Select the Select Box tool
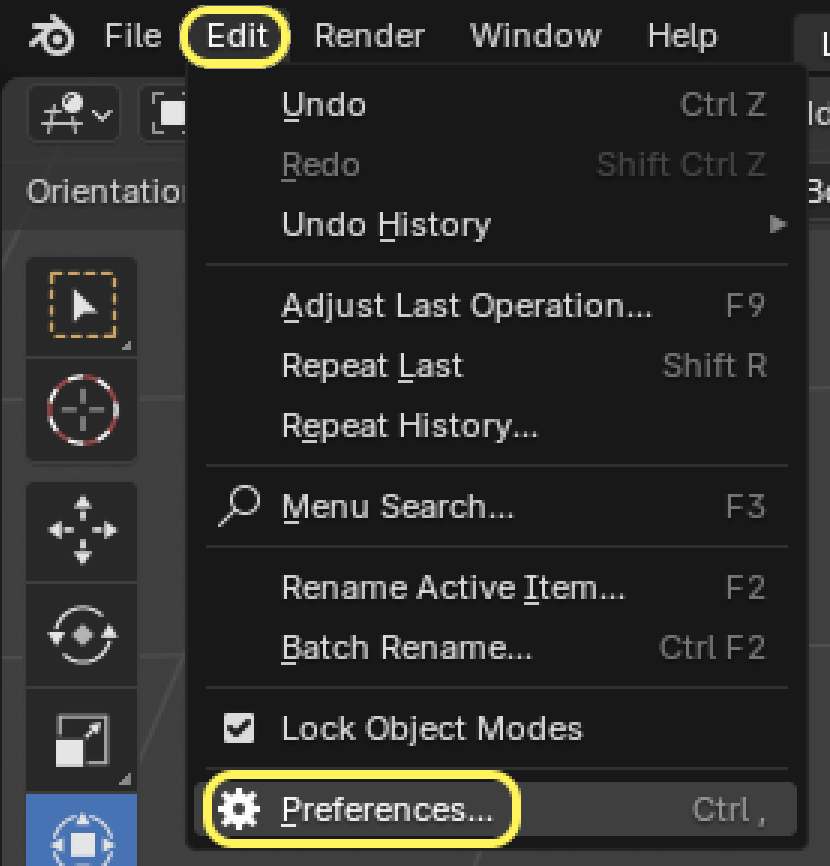 (x=83, y=306)
